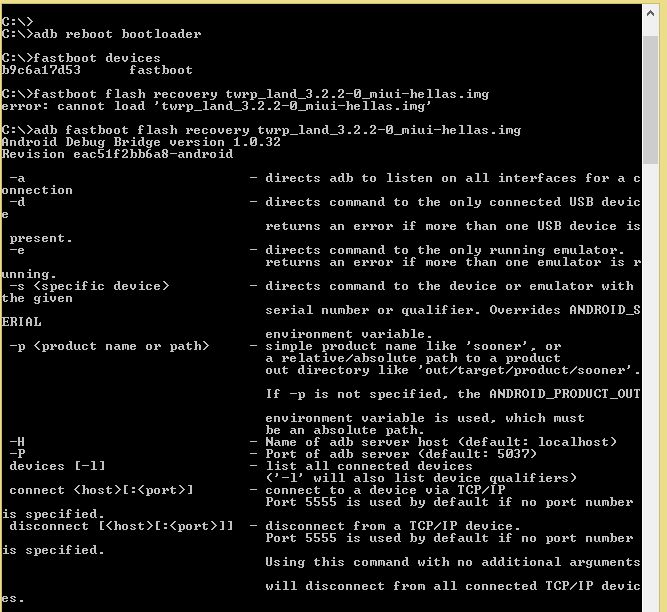Screen dimensions: 667x612
Task: Click the device serial b9c6a17d53
Action: click(x=41, y=70)
